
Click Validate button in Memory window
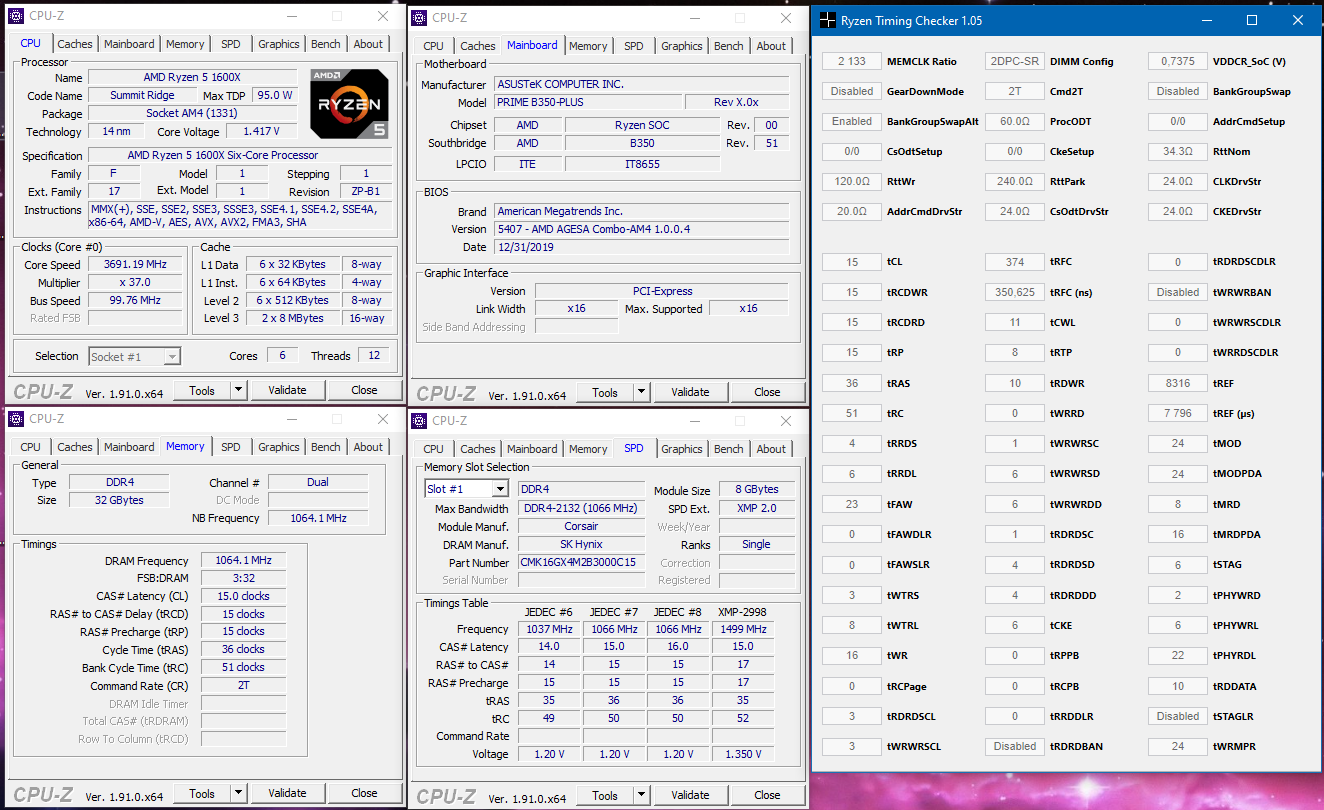[287, 793]
